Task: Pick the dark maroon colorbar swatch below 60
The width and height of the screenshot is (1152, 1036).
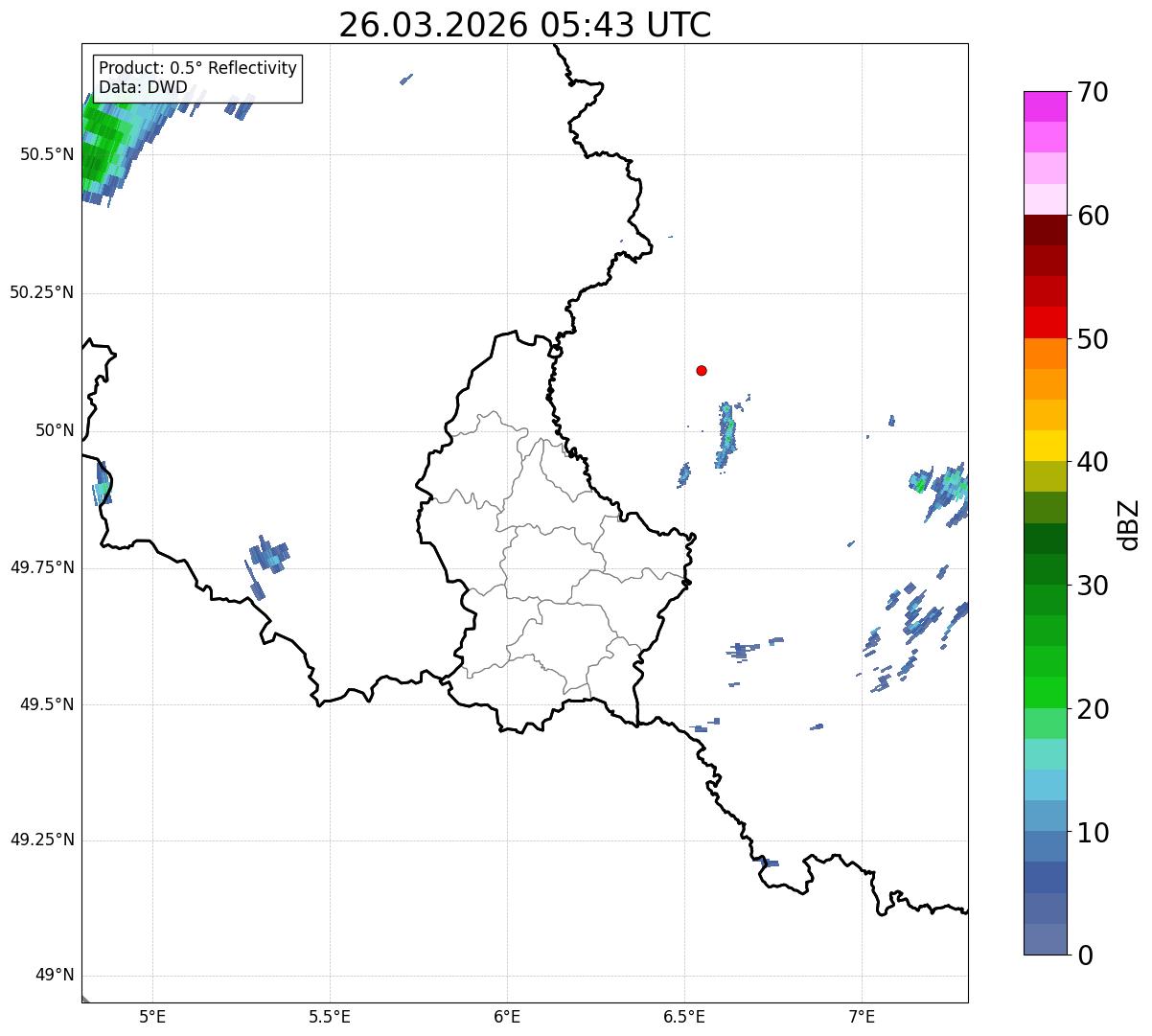Action: (1045, 231)
